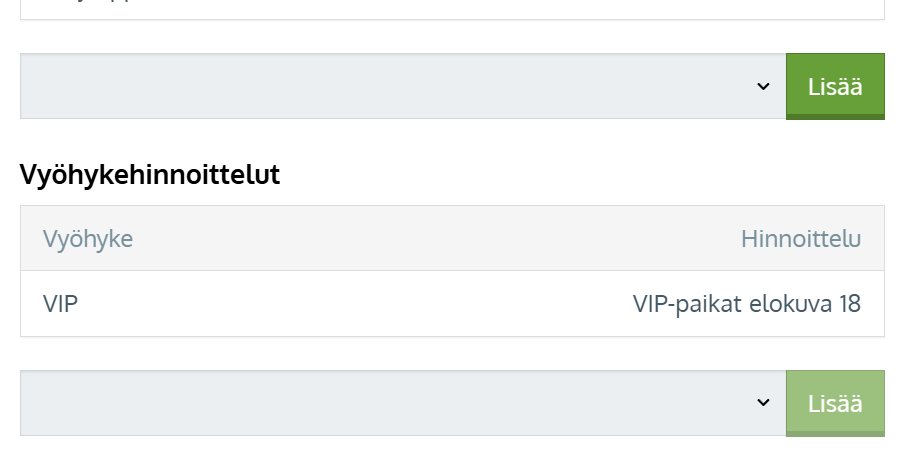The image size is (923, 456).
Task: Click the chevron arrow in the upper dropdown
Action: tap(763, 87)
